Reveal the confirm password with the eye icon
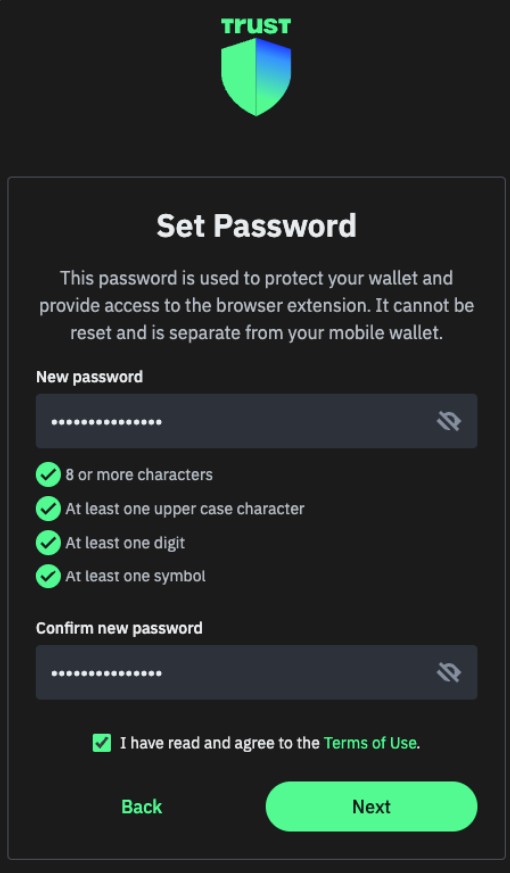The image size is (510, 873). (x=449, y=673)
